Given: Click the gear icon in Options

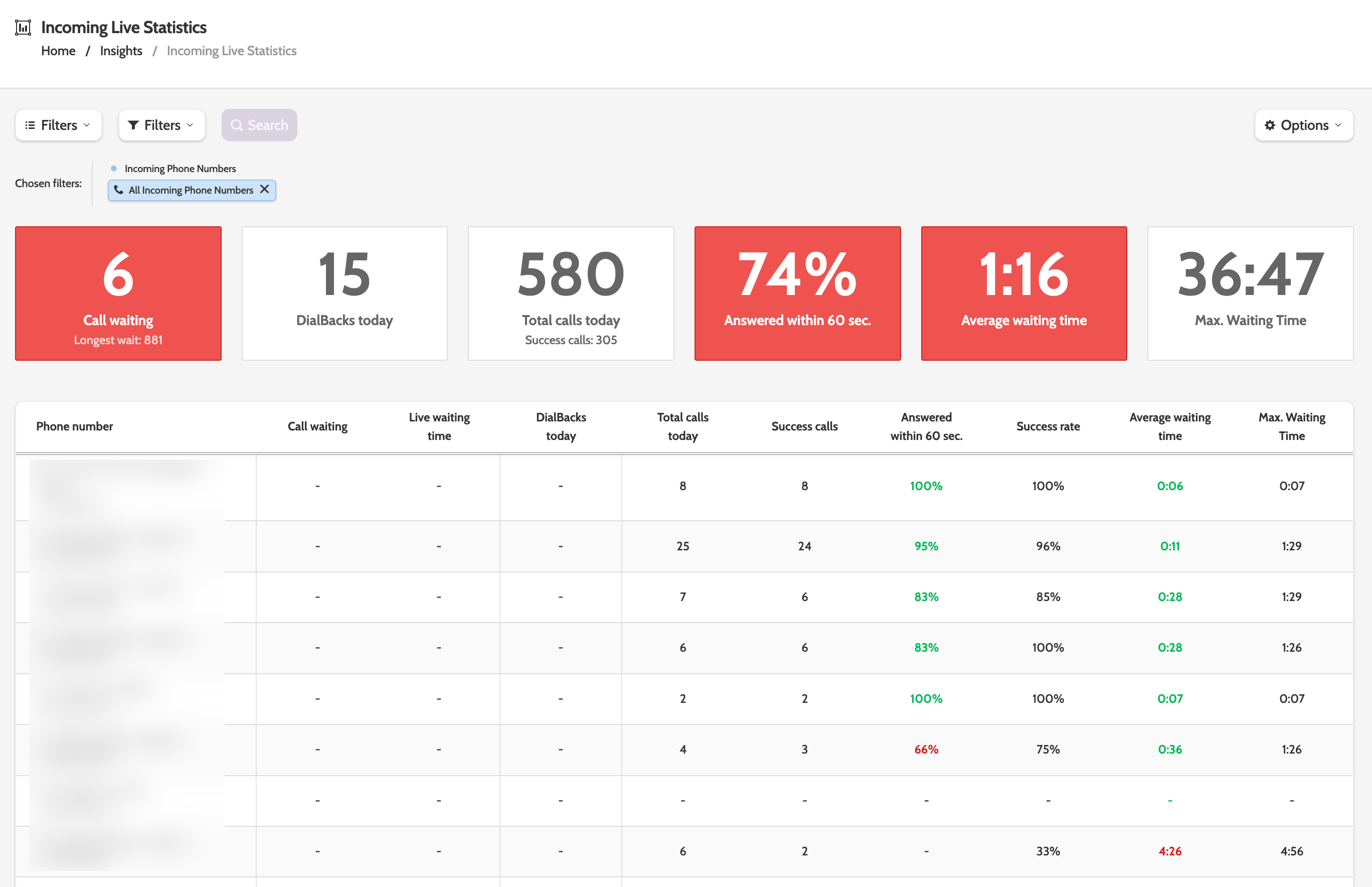Looking at the screenshot, I should pyautogui.click(x=1270, y=125).
